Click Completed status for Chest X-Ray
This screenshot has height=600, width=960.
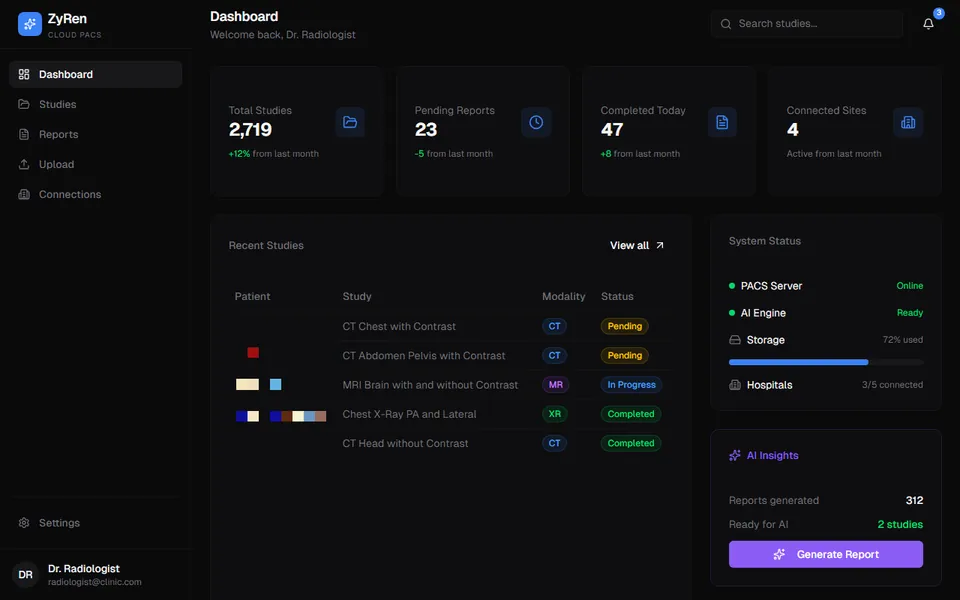631,414
